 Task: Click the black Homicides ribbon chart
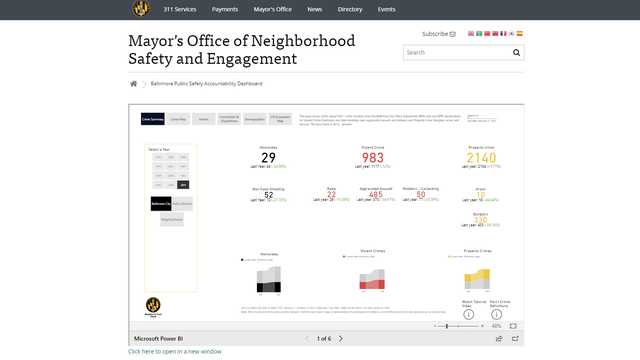click(269, 280)
